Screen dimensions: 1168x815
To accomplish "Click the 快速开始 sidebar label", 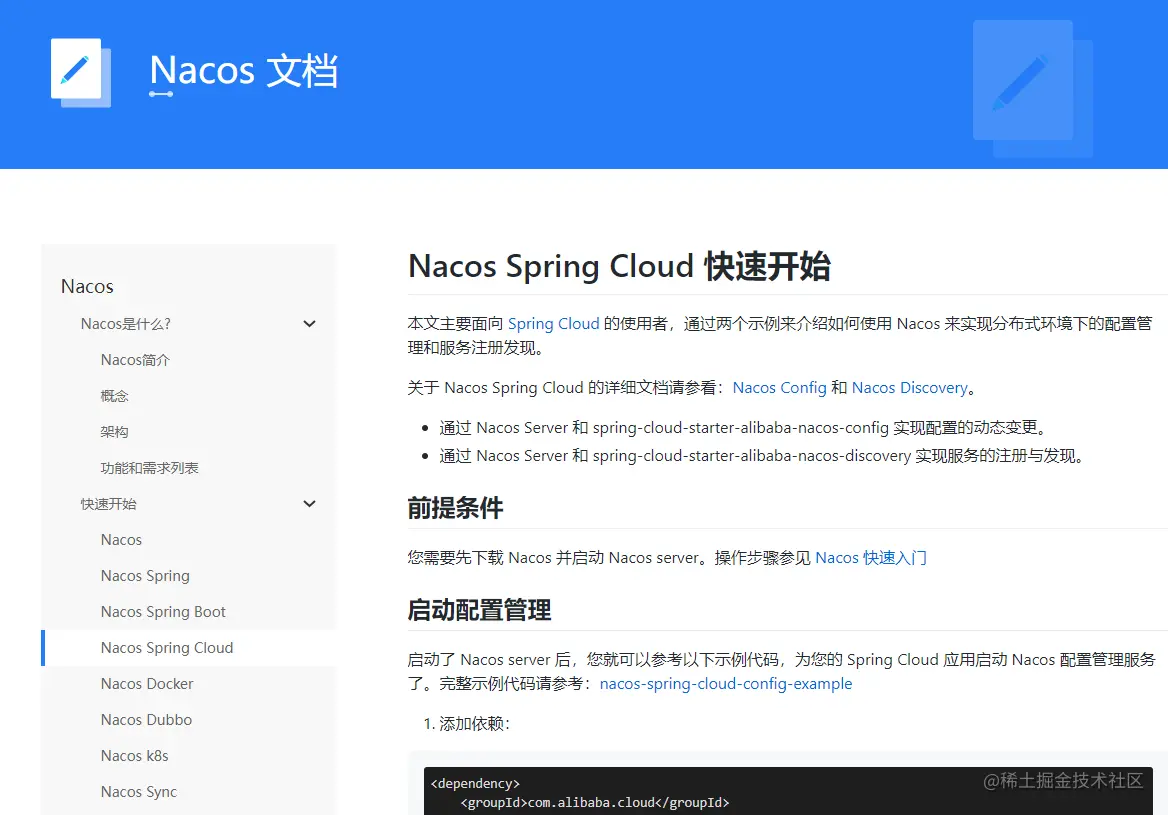I will pos(109,504).
